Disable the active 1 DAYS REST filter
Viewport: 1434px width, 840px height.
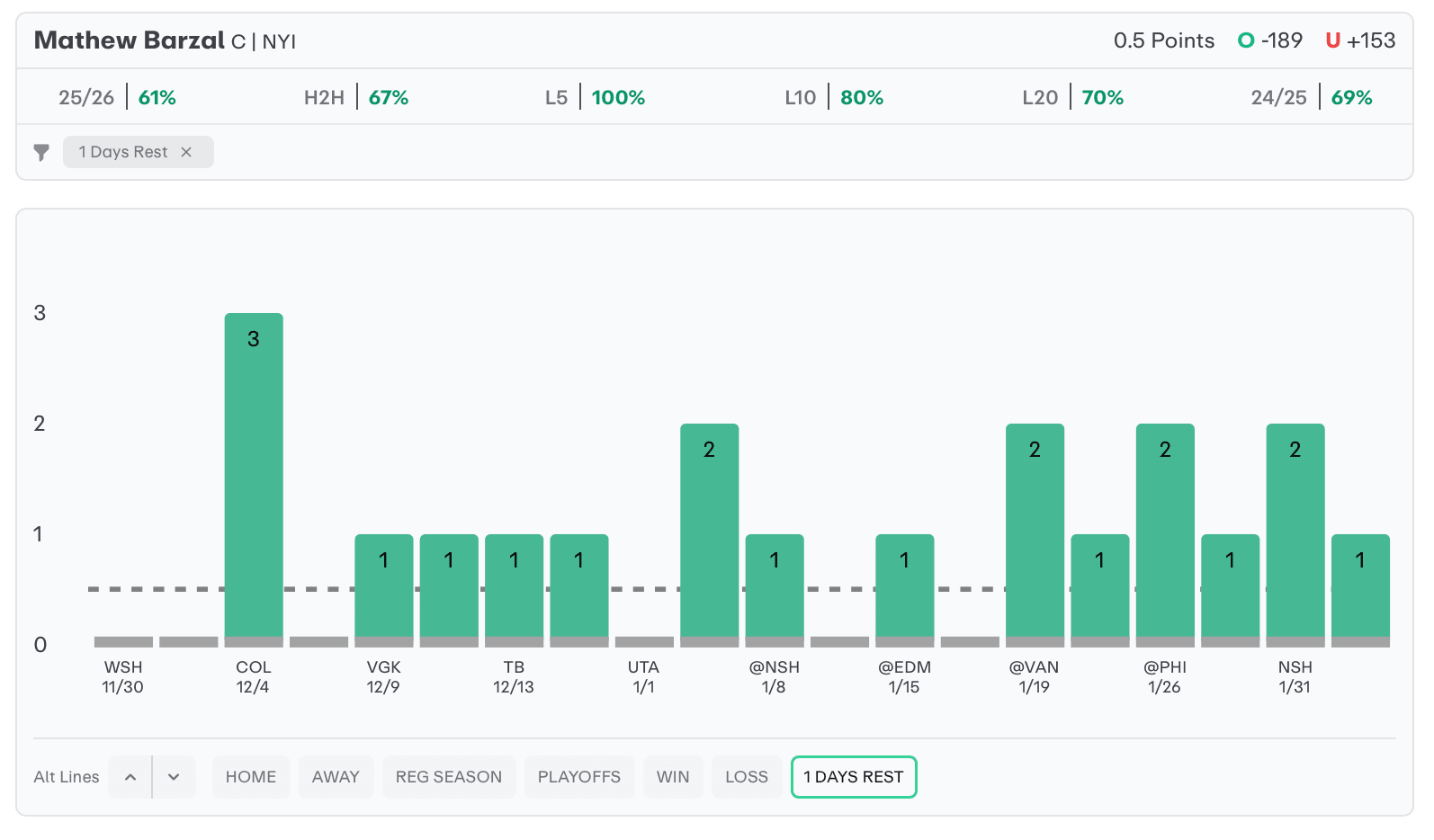pyautogui.click(x=854, y=777)
